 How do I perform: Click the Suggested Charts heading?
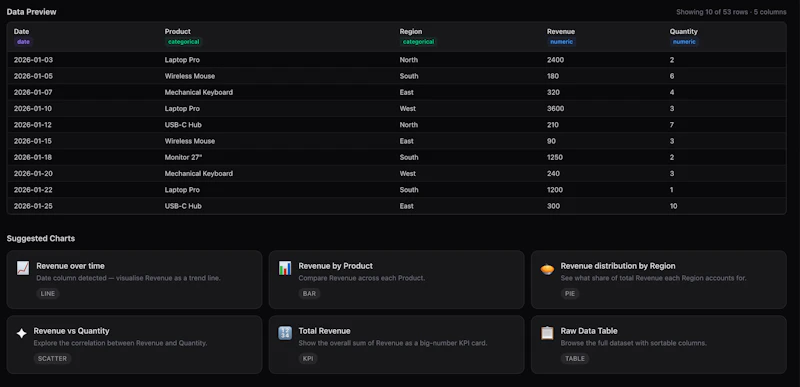point(41,239)
